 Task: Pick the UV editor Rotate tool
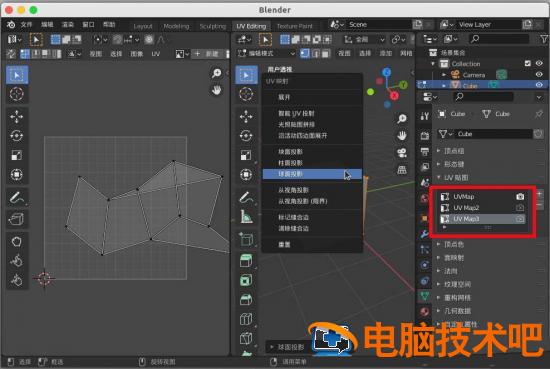click(x=17, y=136)
